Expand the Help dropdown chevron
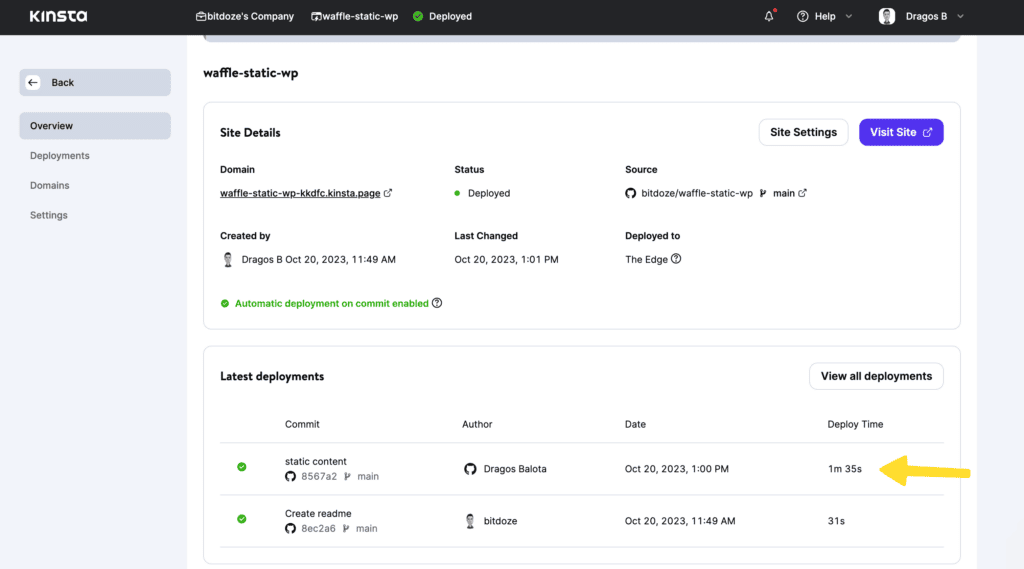 click(x=848, y=16)
